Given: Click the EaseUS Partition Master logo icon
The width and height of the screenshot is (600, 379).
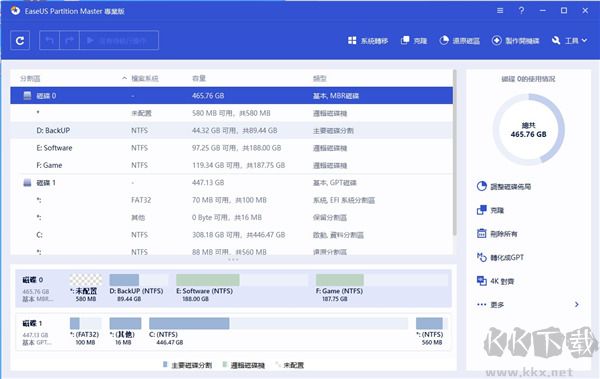Looking at the screenshot, I should tap(15, 11).
